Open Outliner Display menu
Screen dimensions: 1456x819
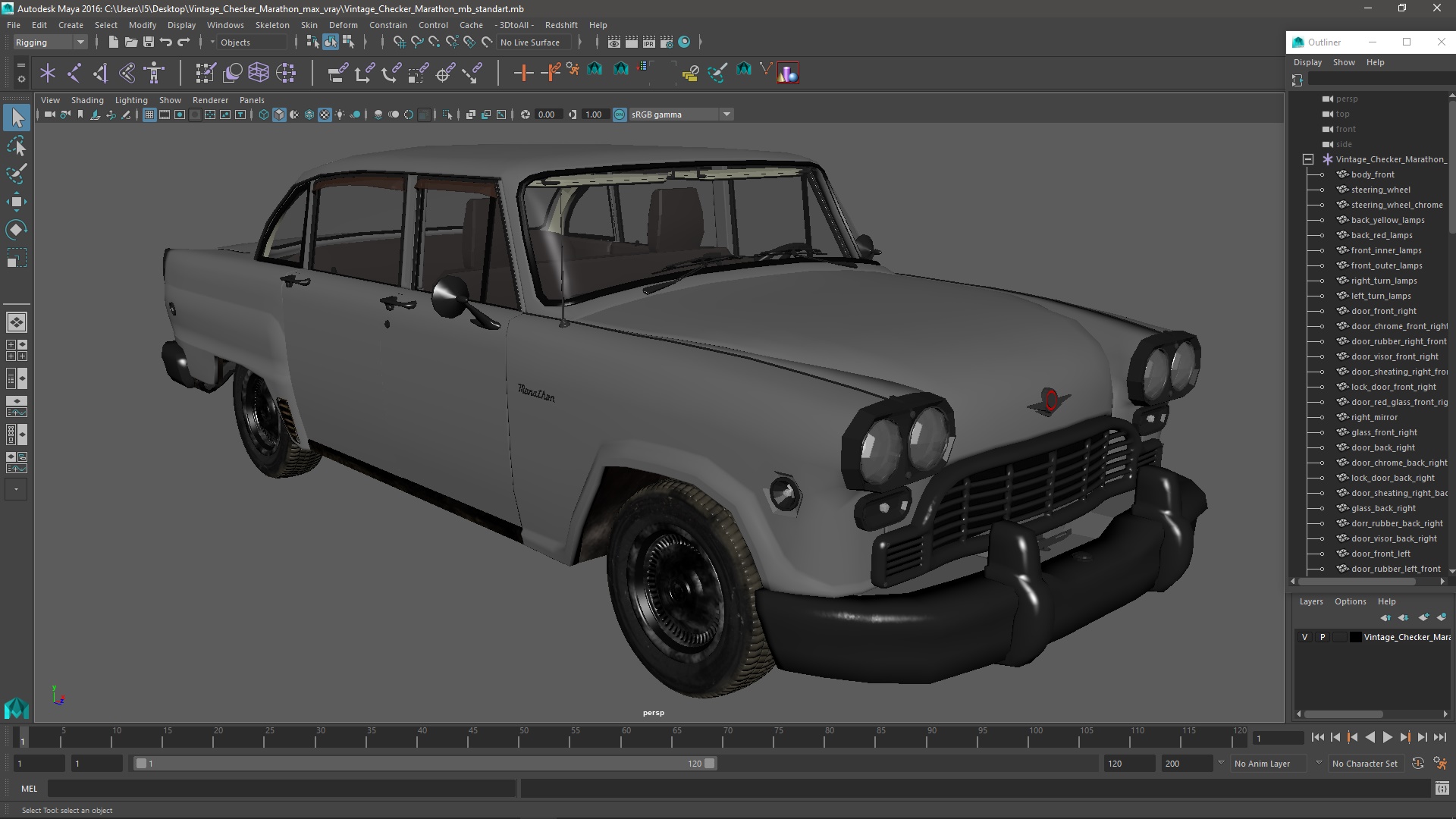coord(1307,62)
